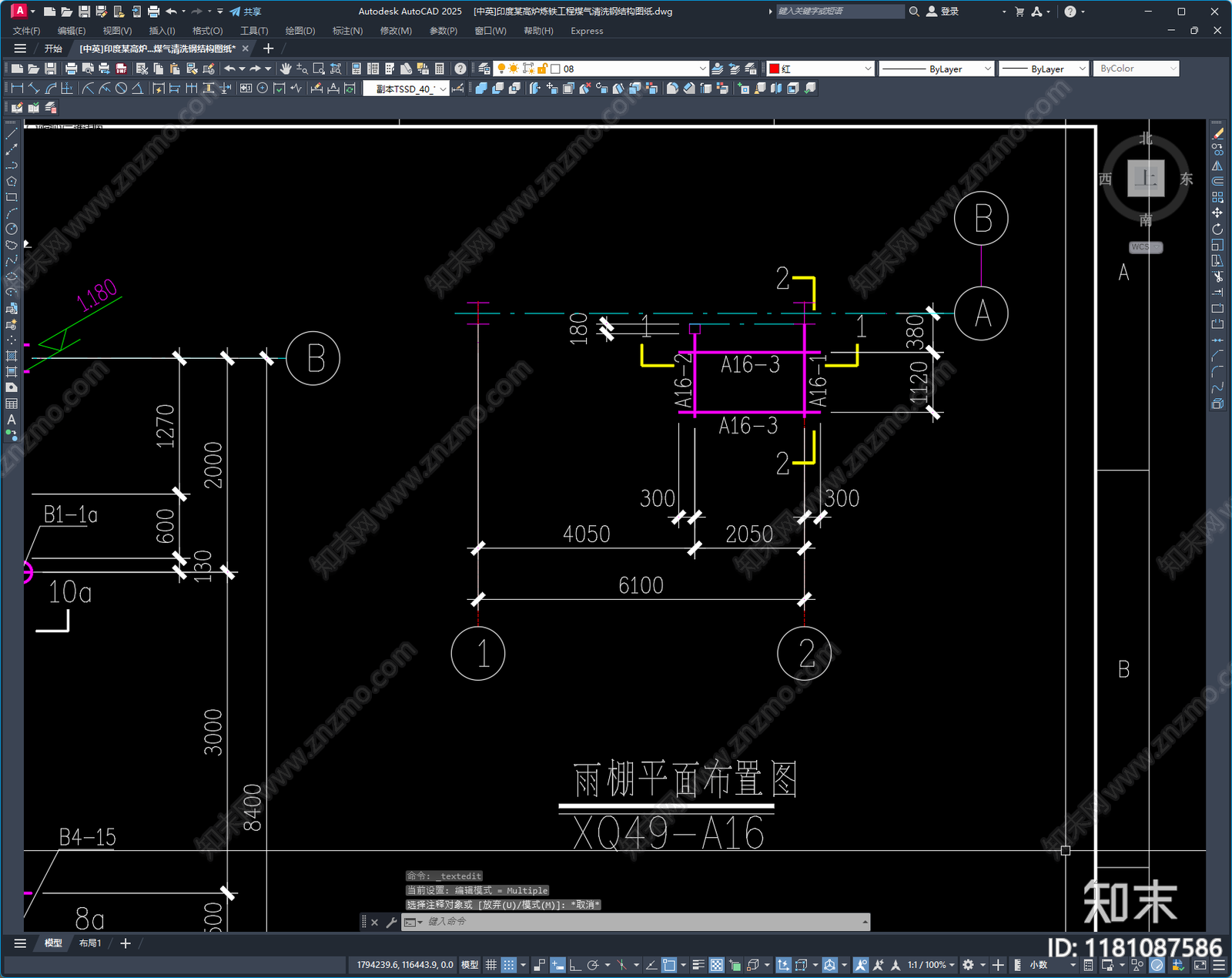Switch to the 布局1 layout tab

[x=90, y=943]
